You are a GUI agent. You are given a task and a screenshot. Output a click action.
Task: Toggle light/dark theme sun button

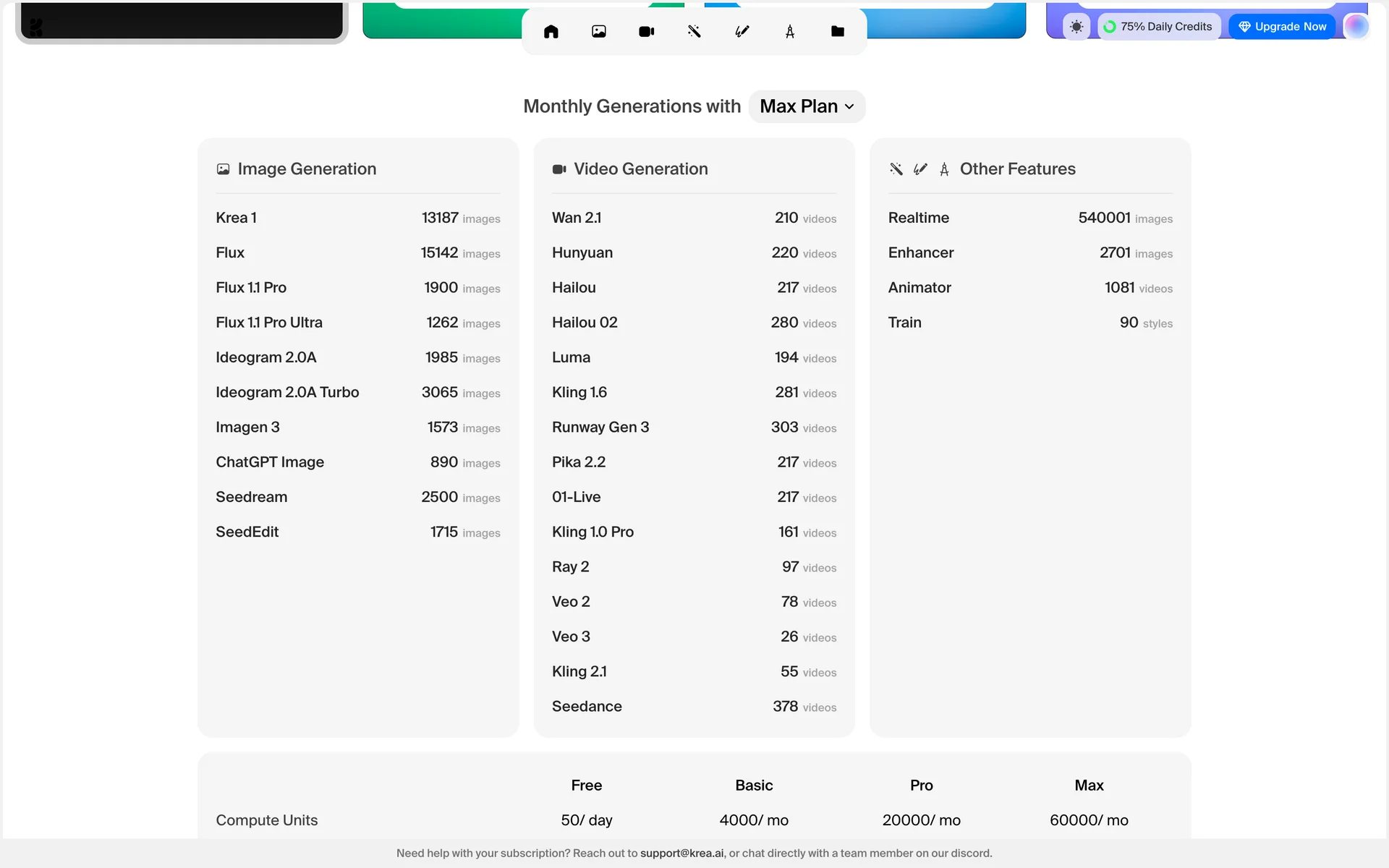tap(1076, 27)
